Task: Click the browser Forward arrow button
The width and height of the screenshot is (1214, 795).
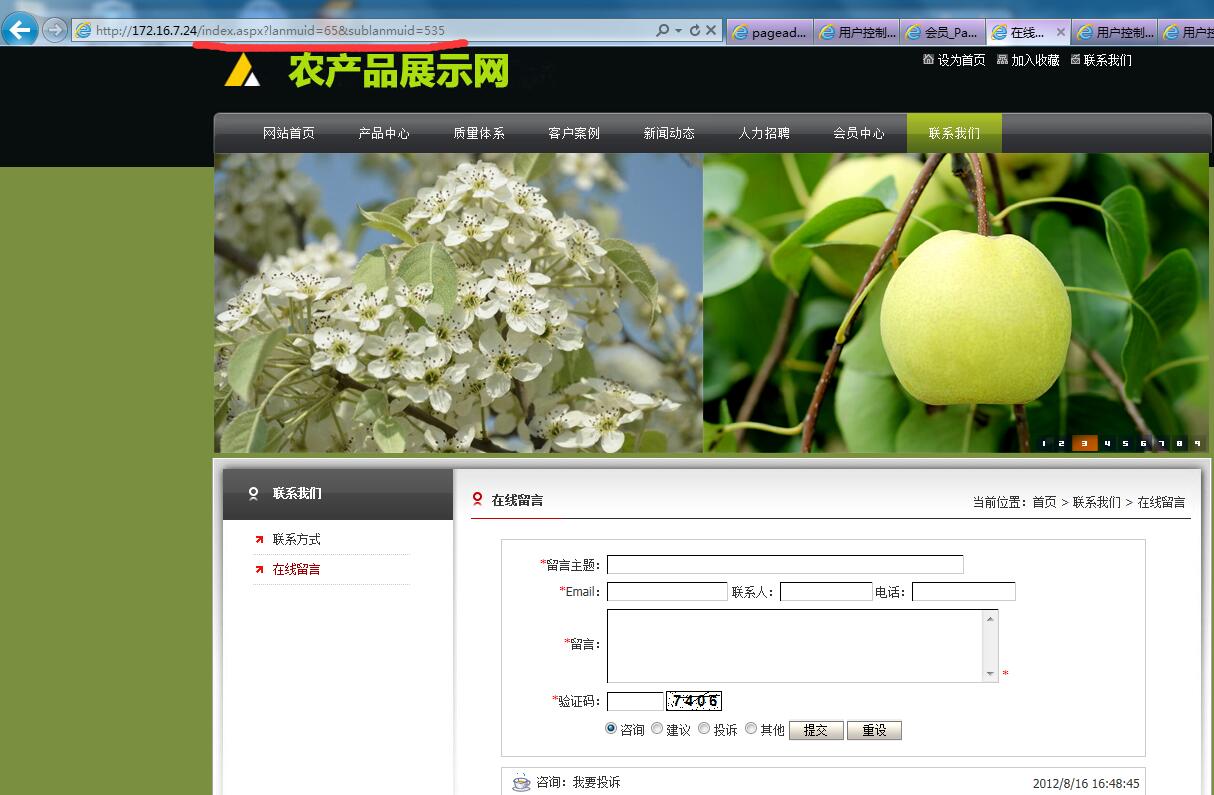Action: pos(55,30)
